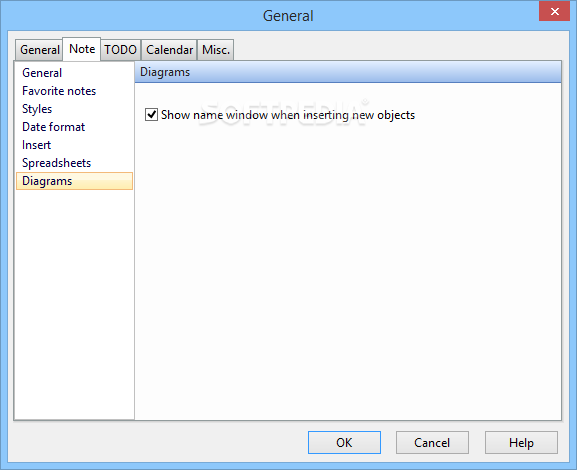Switch to the Calendar tab
Image resolution: width=577 pixels, height=470 pixels.
tap(169, 50)
